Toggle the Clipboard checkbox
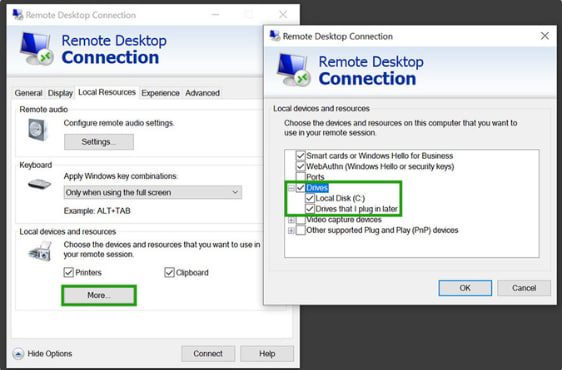Viewport: 562px width, 370px height. pos(169,272)
